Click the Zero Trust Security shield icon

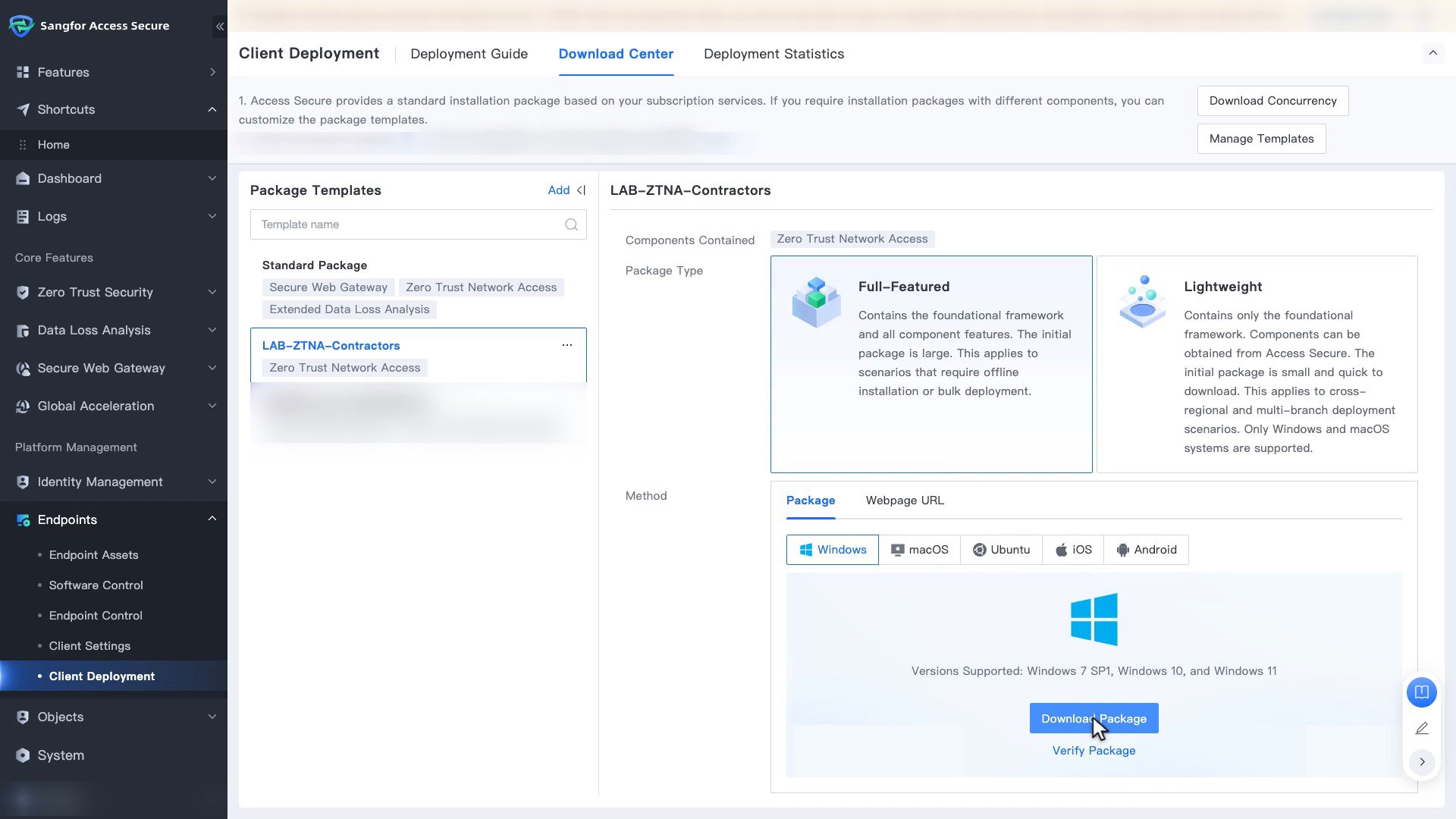23,292
